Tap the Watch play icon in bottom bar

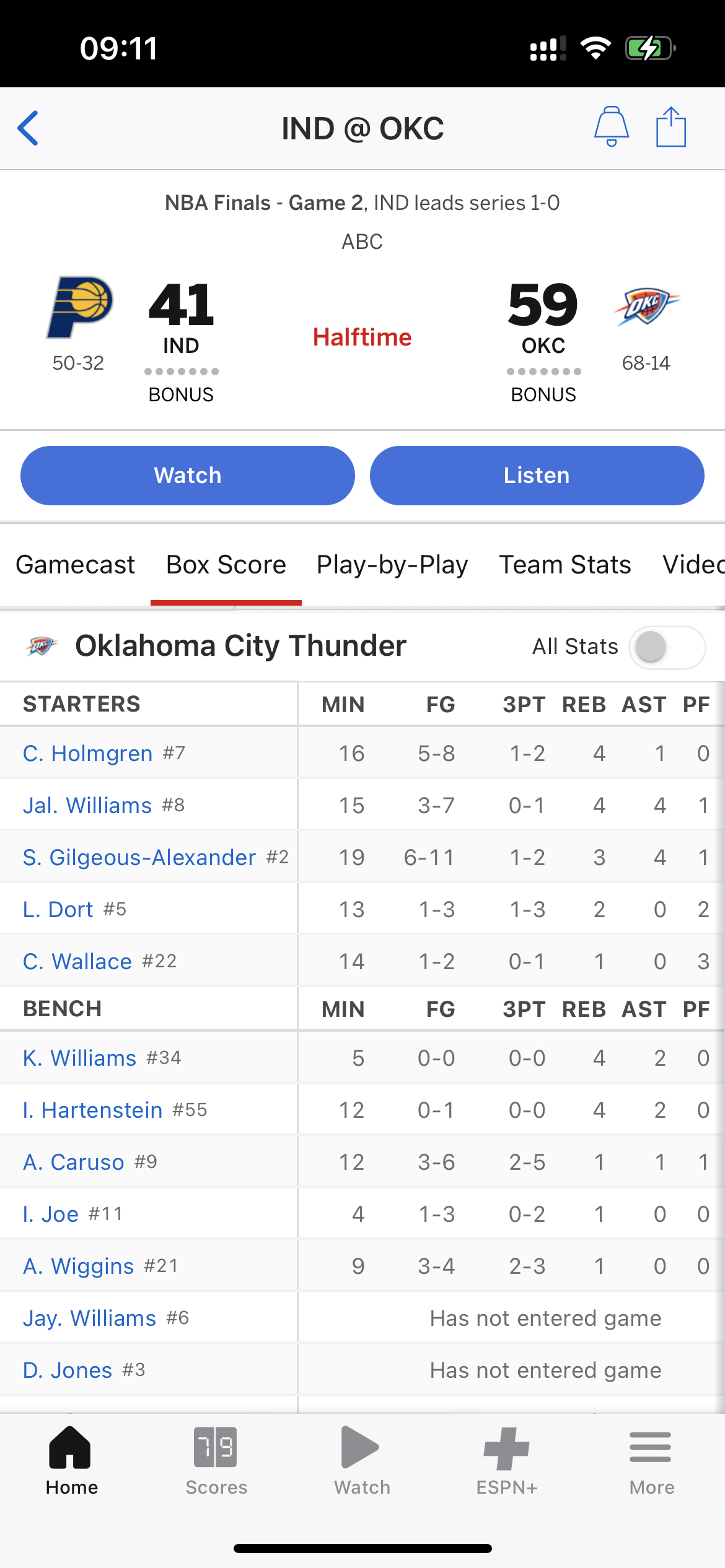(360, 1447)
